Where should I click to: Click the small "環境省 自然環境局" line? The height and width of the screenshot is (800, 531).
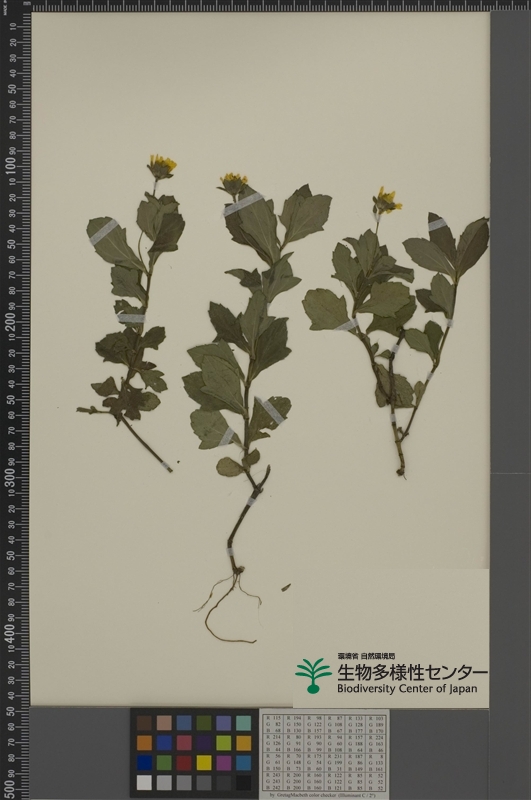[x=366, y=657]
